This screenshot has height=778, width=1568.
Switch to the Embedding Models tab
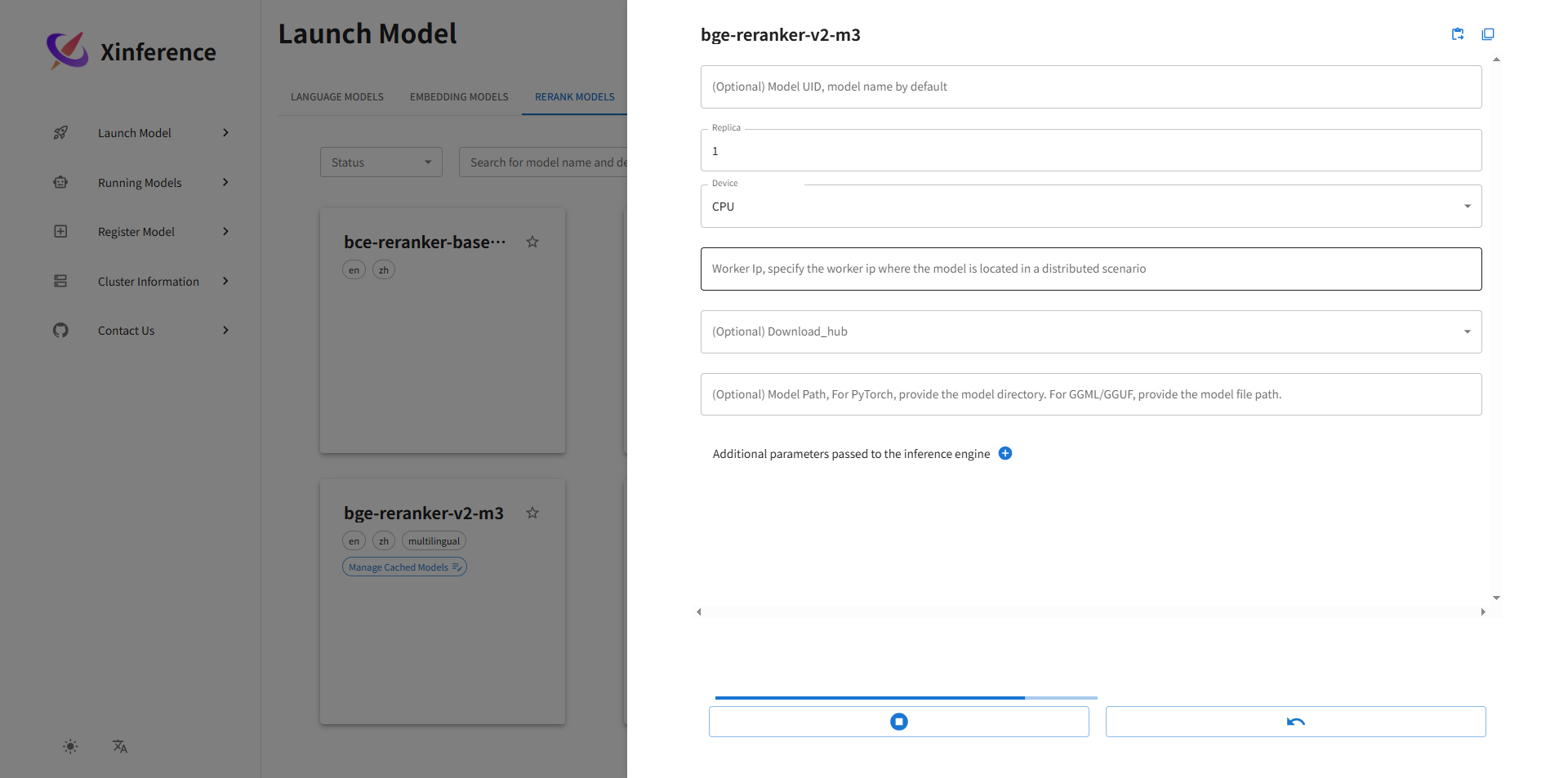pyautogui.click(x=459, y=97)
